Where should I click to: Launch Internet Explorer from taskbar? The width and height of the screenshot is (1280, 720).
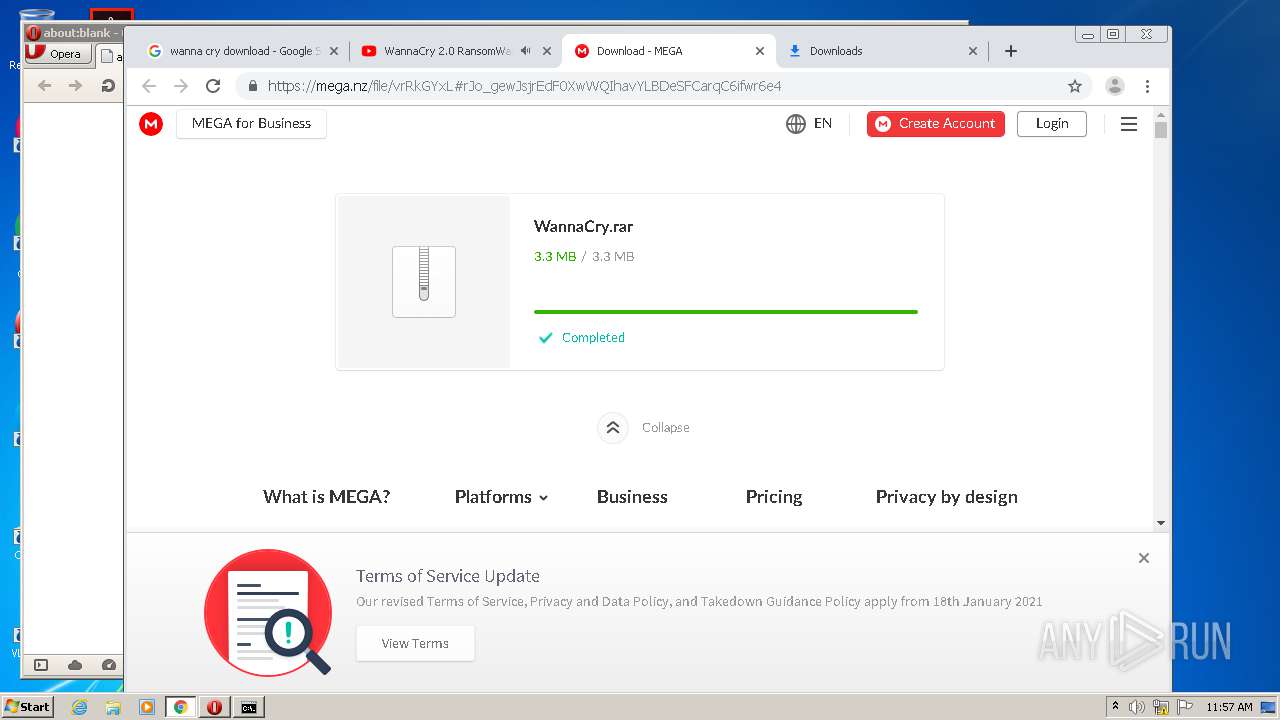[79, 707]
